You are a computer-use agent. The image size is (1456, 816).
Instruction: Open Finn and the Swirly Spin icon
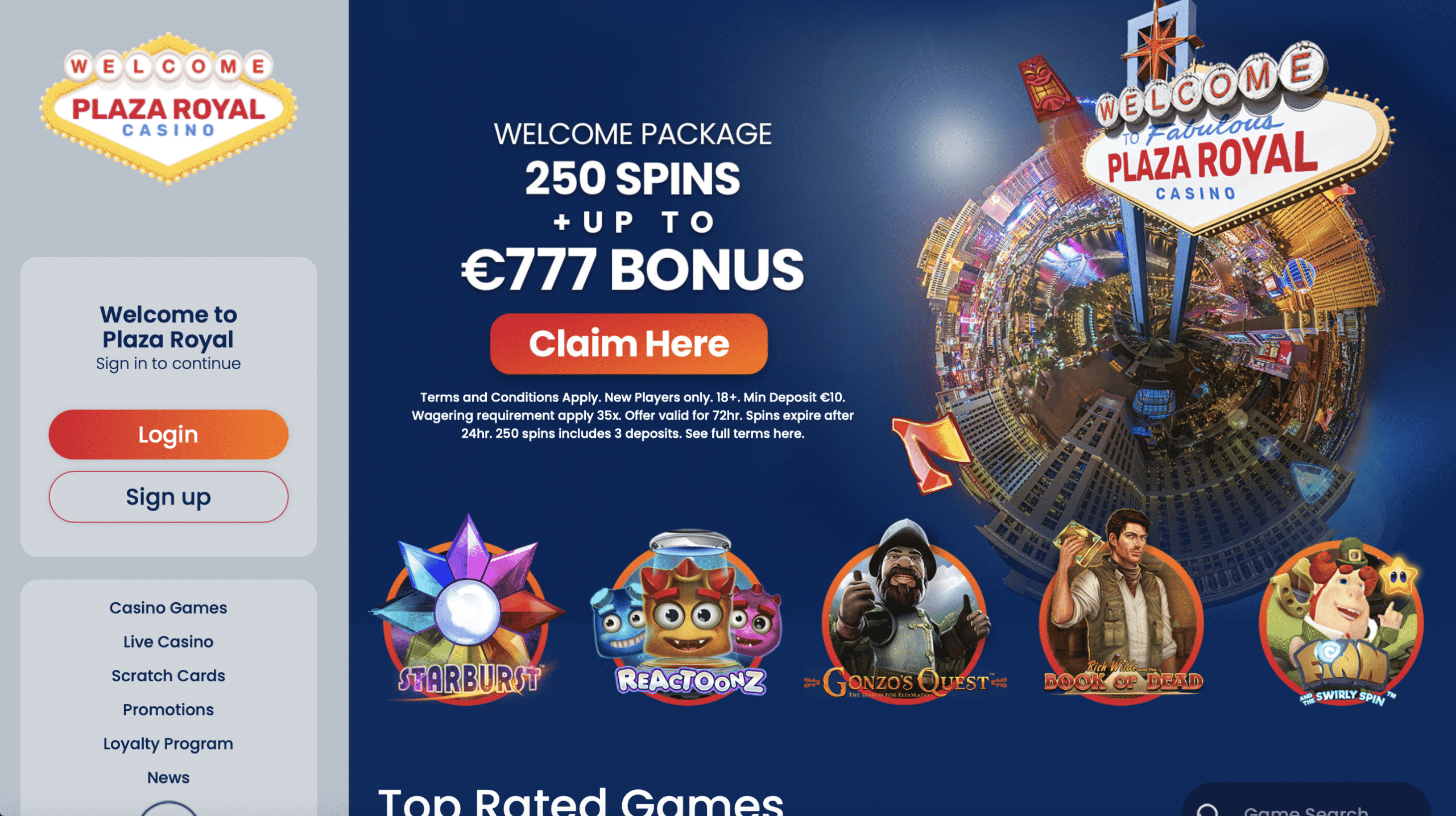pyautogui.click(x=1342, y=623)
